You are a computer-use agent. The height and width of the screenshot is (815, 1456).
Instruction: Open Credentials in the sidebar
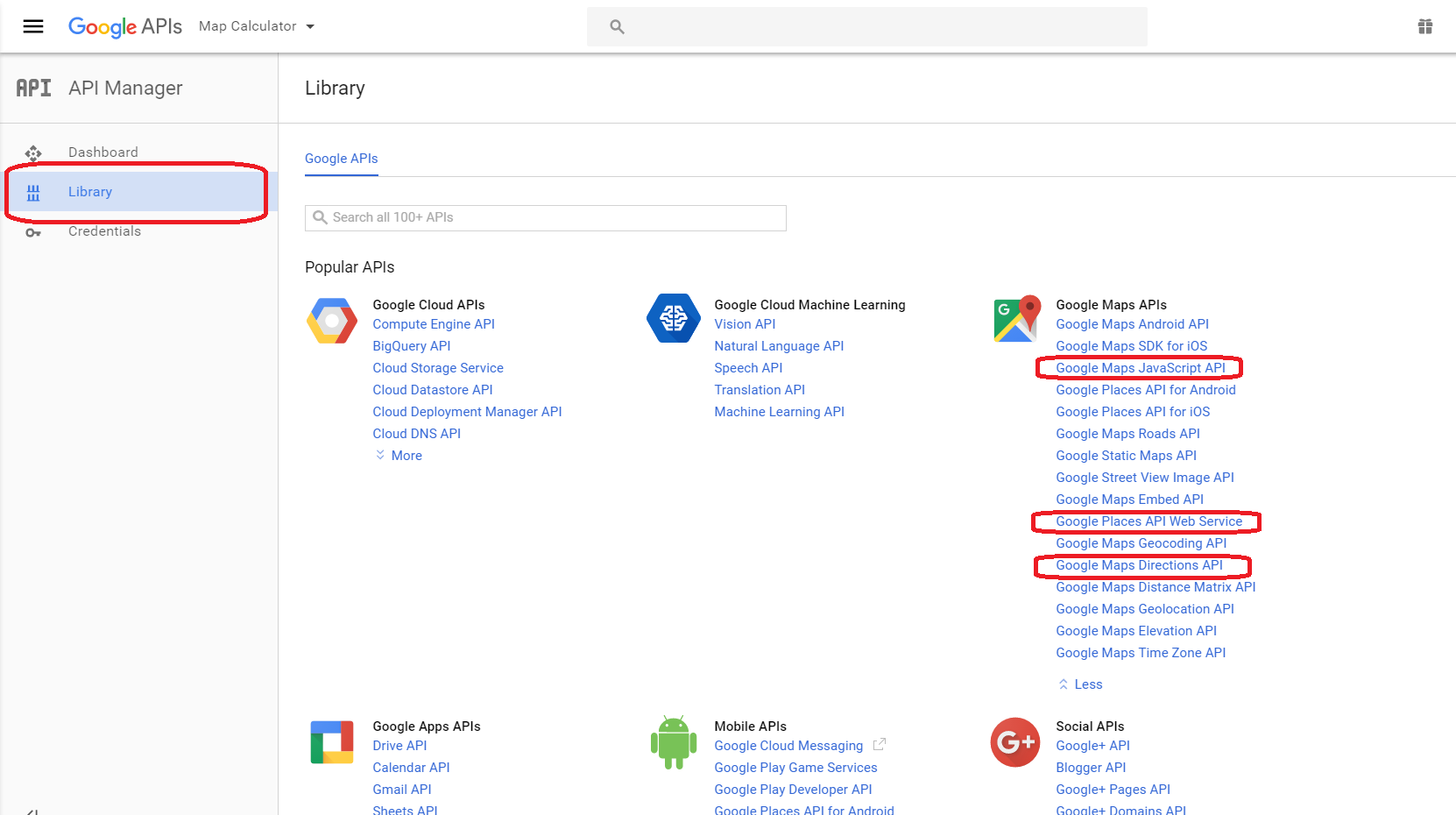pos(104,231)
